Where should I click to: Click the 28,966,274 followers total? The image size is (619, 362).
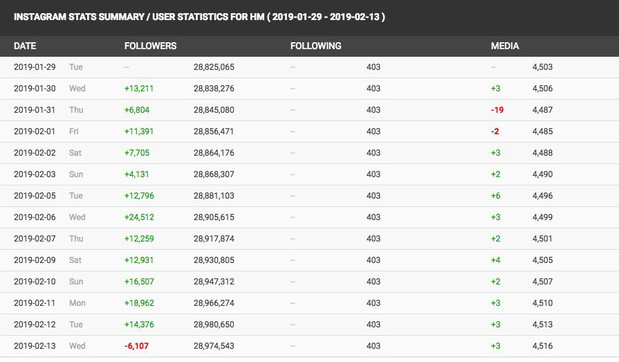click(x=214, y=303)
